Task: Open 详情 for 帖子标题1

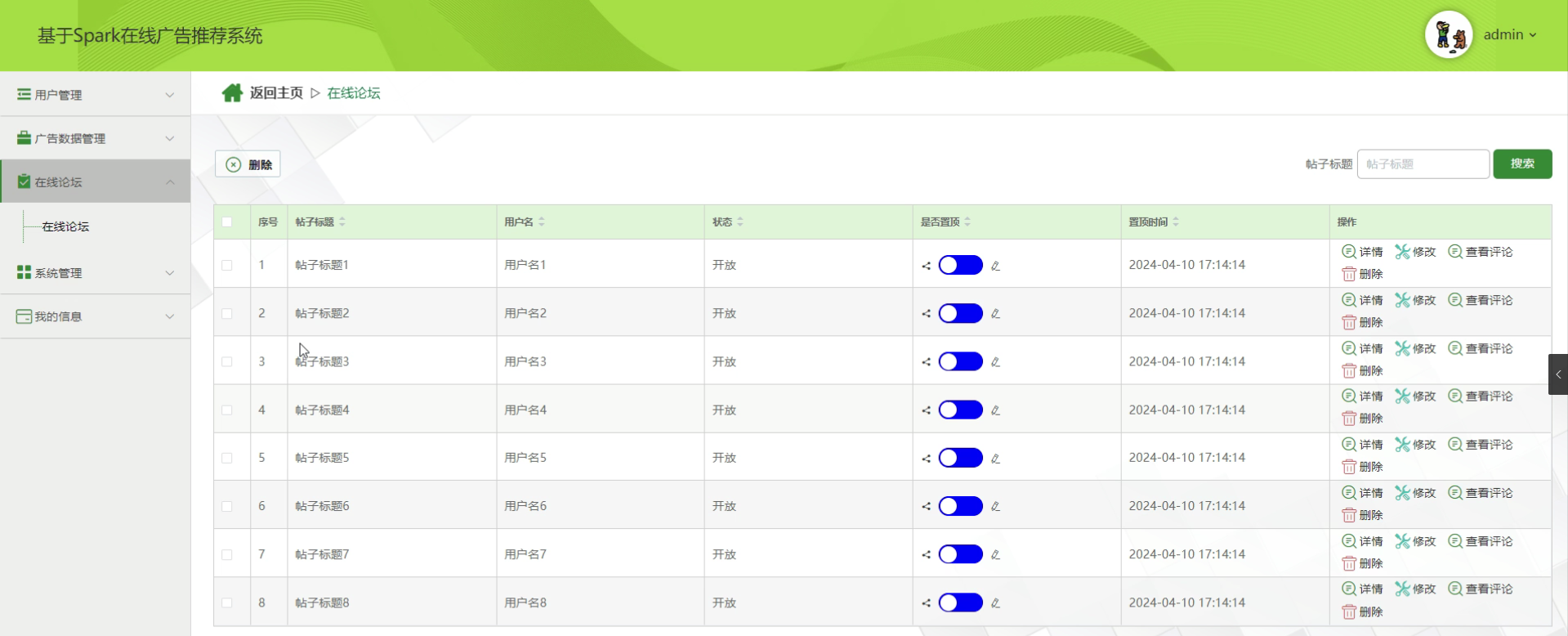Action: click(x=1362, y=252)
